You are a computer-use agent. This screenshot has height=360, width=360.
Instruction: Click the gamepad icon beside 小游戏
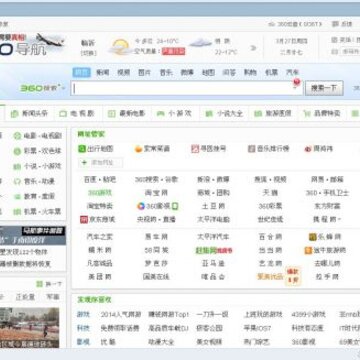160,114
